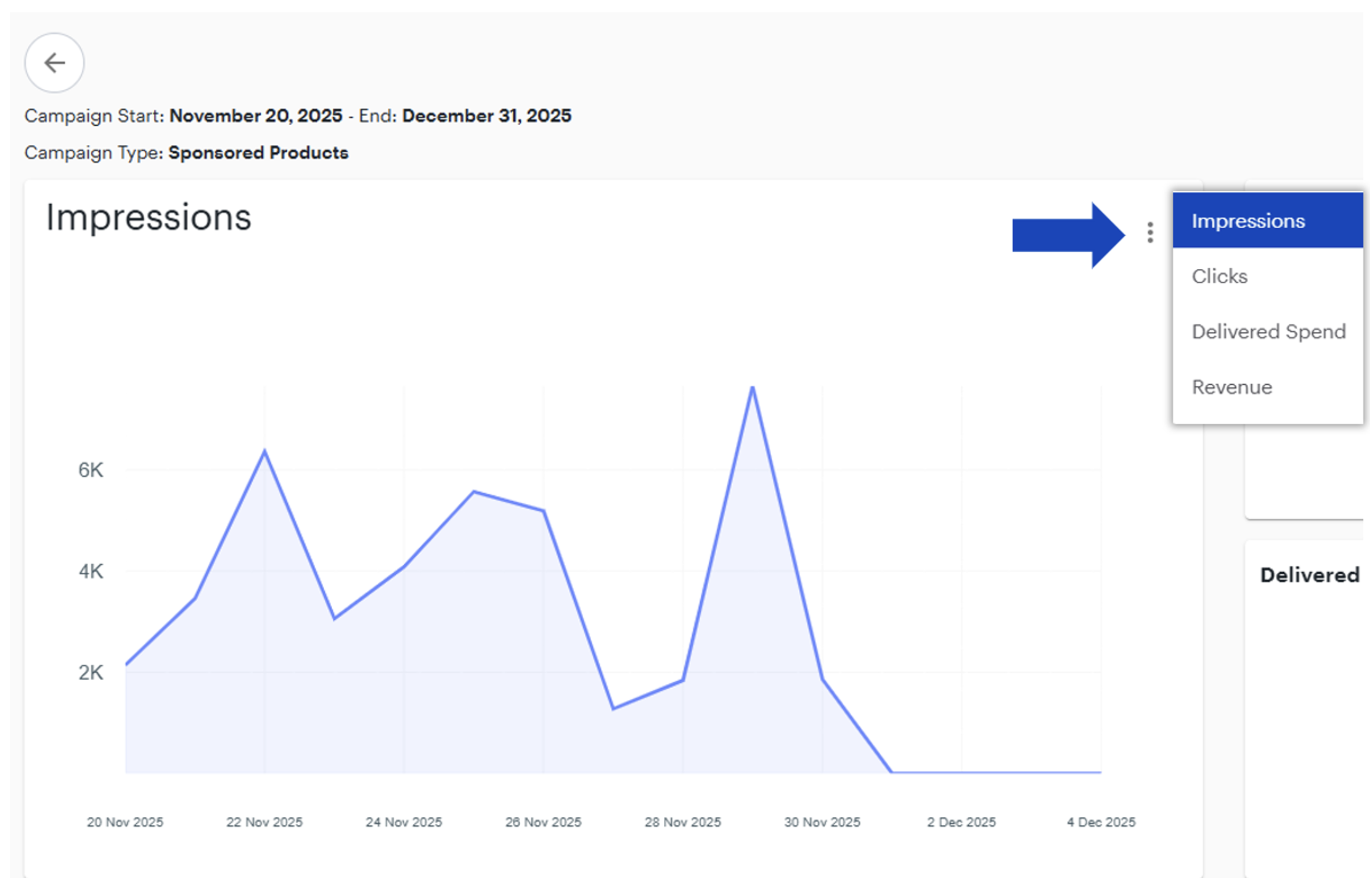This screenshot has width=1372, height=888.
Task: Switch the chart to Delivered Spend
Action: pyautogui.click(x=1268, y=332)
